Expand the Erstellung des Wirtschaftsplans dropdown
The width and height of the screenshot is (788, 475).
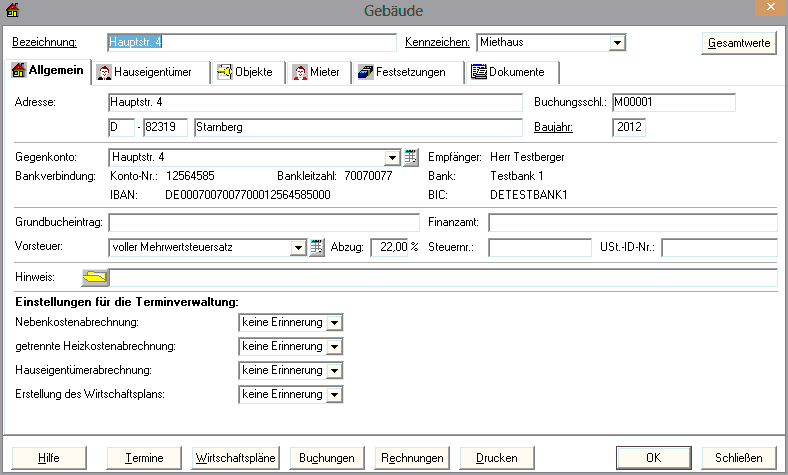335,395
